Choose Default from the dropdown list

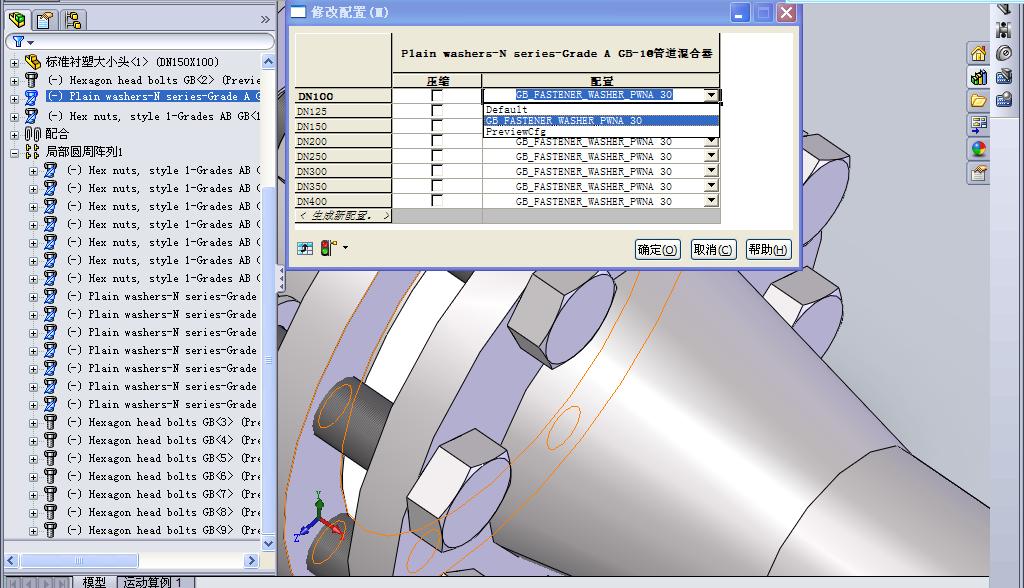tap(601, 110)
